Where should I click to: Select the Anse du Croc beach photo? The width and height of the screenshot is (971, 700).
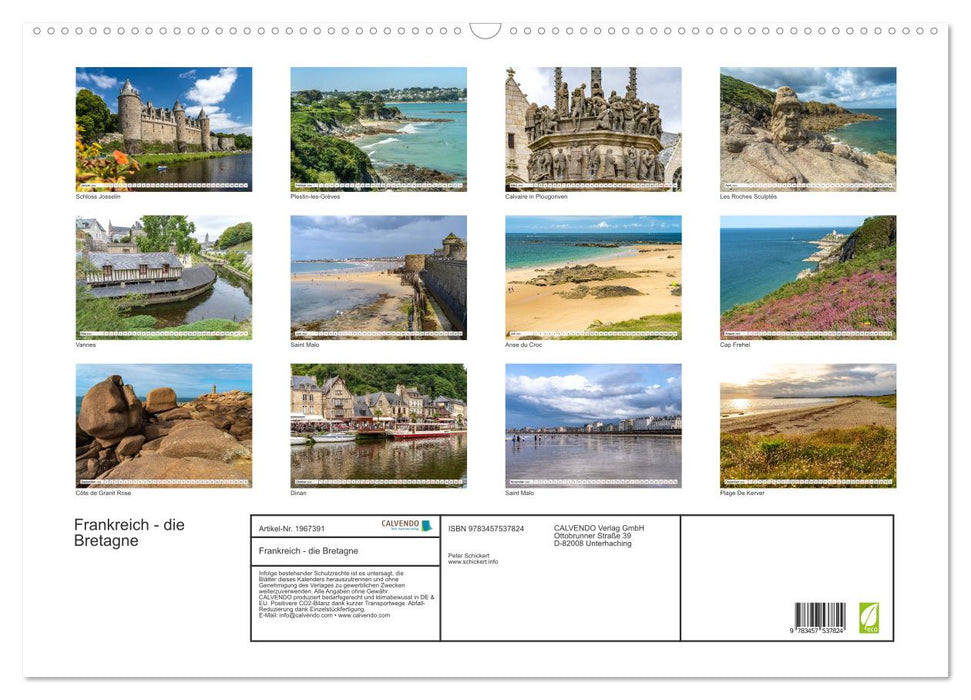tap(592, 276)
